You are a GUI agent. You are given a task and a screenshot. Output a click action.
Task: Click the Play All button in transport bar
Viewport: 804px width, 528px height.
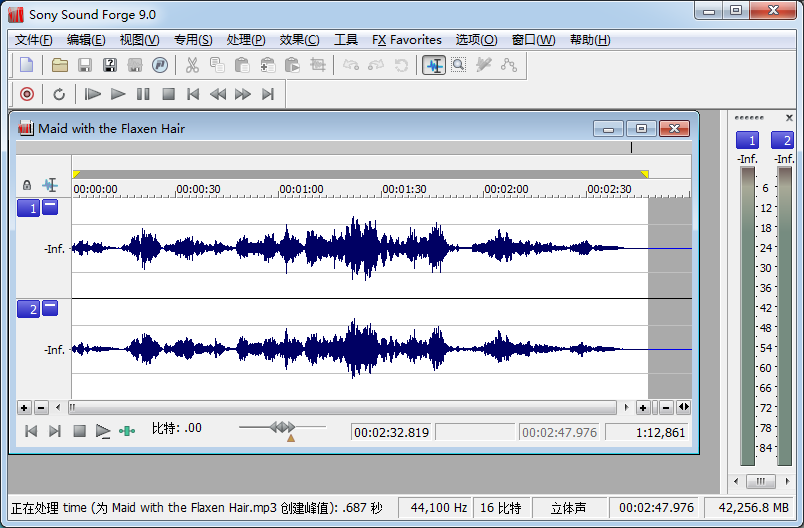click(x=93, y=94)
